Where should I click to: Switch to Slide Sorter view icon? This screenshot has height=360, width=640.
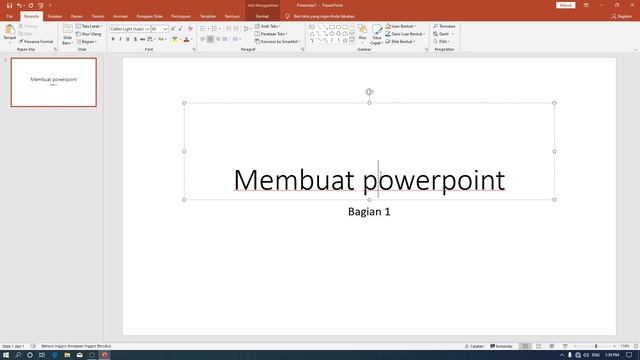(x=539, y=346)
